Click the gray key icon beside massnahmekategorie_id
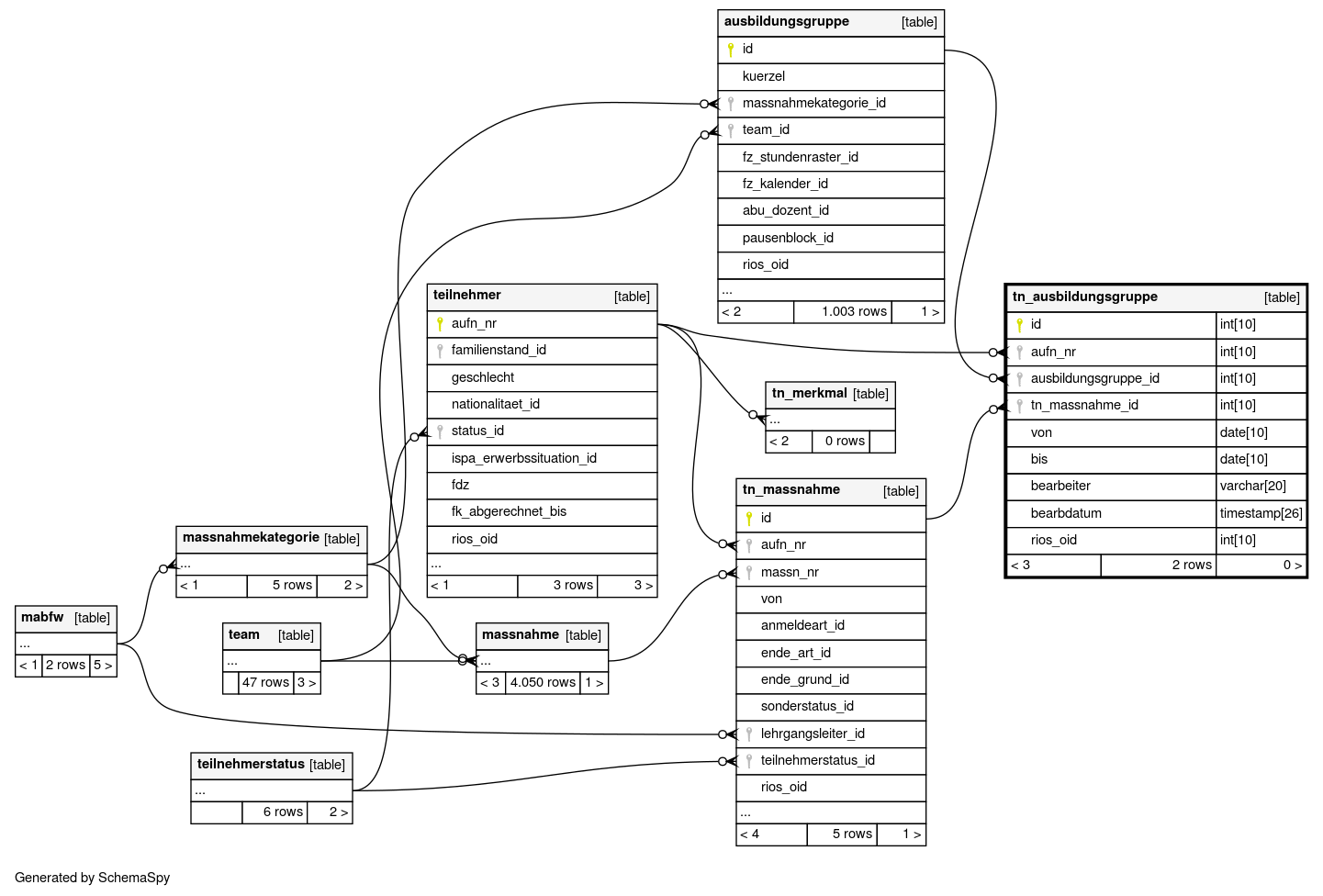 (731, 104)
